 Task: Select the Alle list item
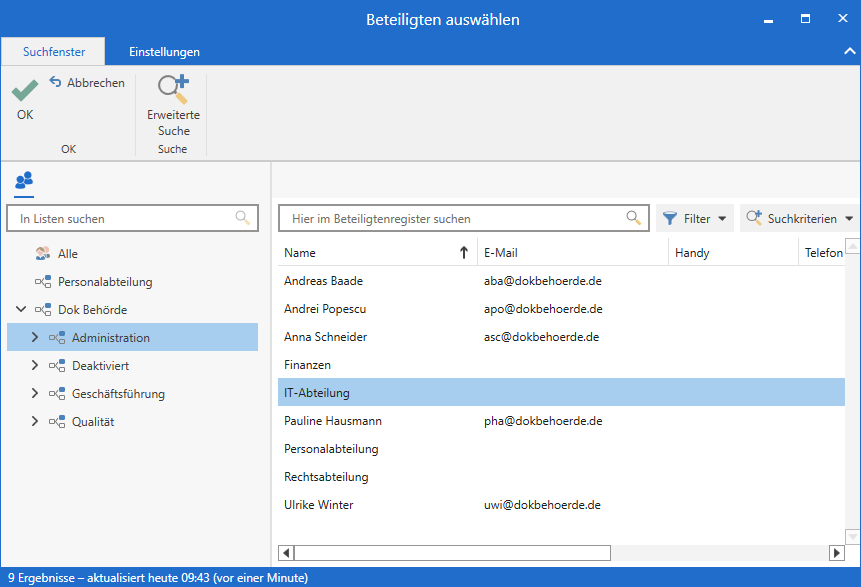point(67,254)
